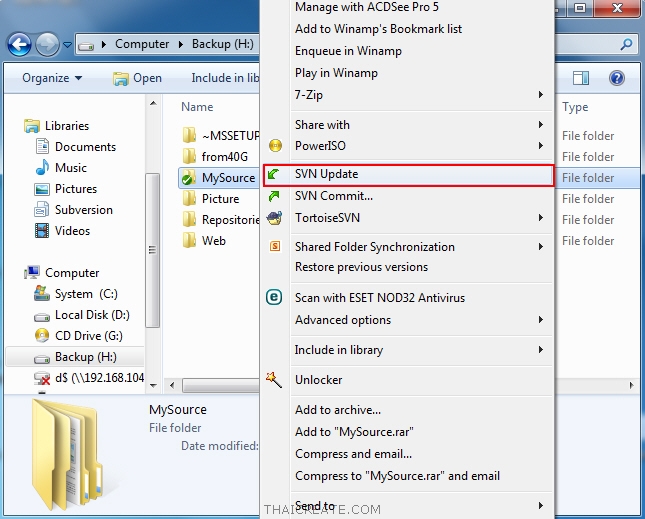This screenshot has width=645, height=519.
Task: Click horizontal scrollbar left arrow
Action: coord(172,385)
